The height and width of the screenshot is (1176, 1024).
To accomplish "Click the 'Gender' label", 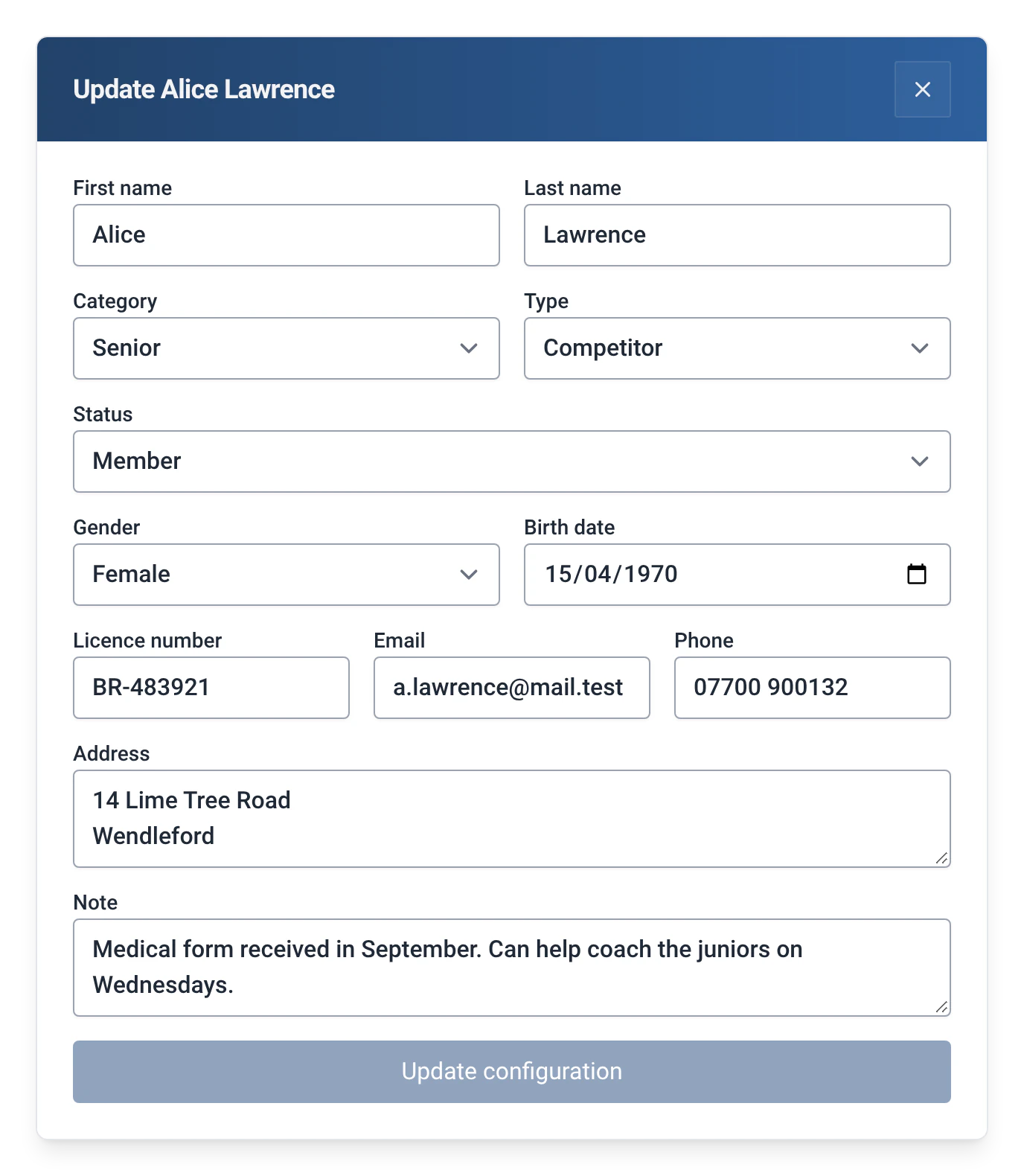I will [x=106, y=527].
